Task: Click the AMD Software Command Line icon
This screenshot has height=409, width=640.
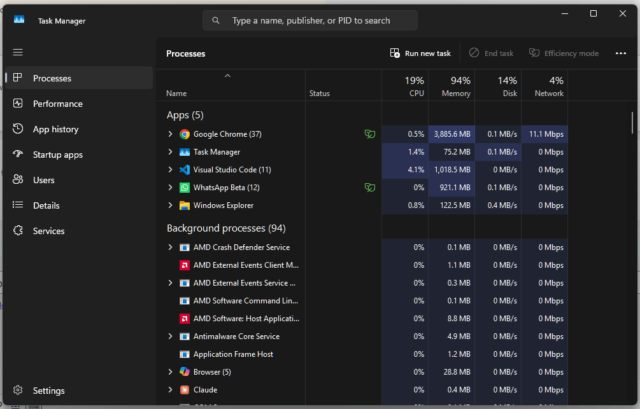Action: (x=184, y=301)
